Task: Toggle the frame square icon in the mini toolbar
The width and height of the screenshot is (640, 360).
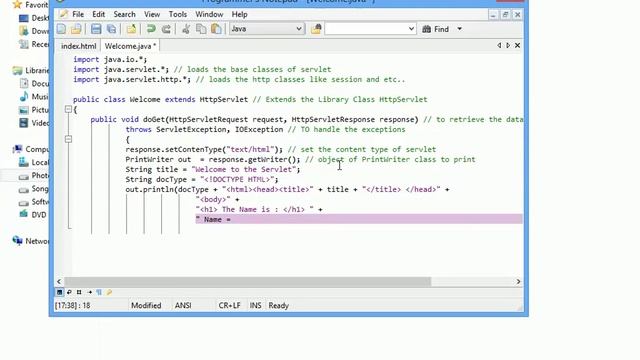Action: (79, 292)
